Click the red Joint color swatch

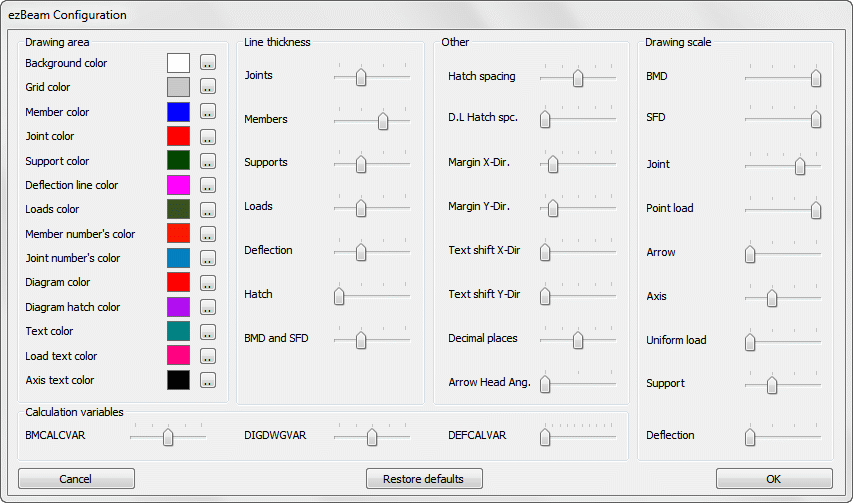tap(178, 136)
